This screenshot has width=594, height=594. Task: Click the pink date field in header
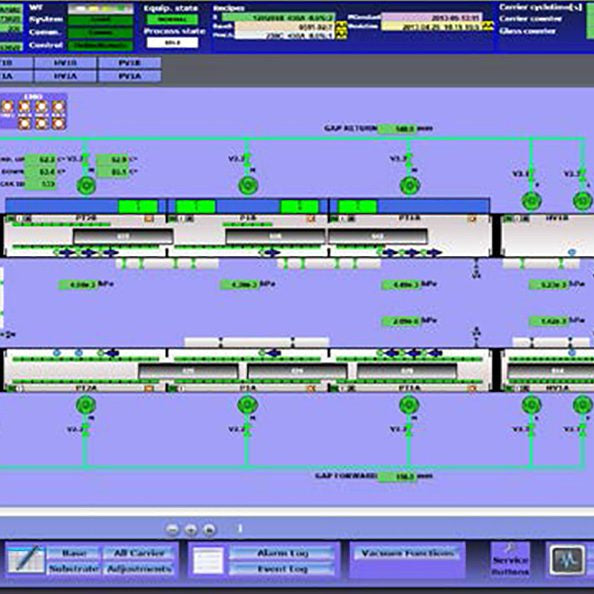431,17
